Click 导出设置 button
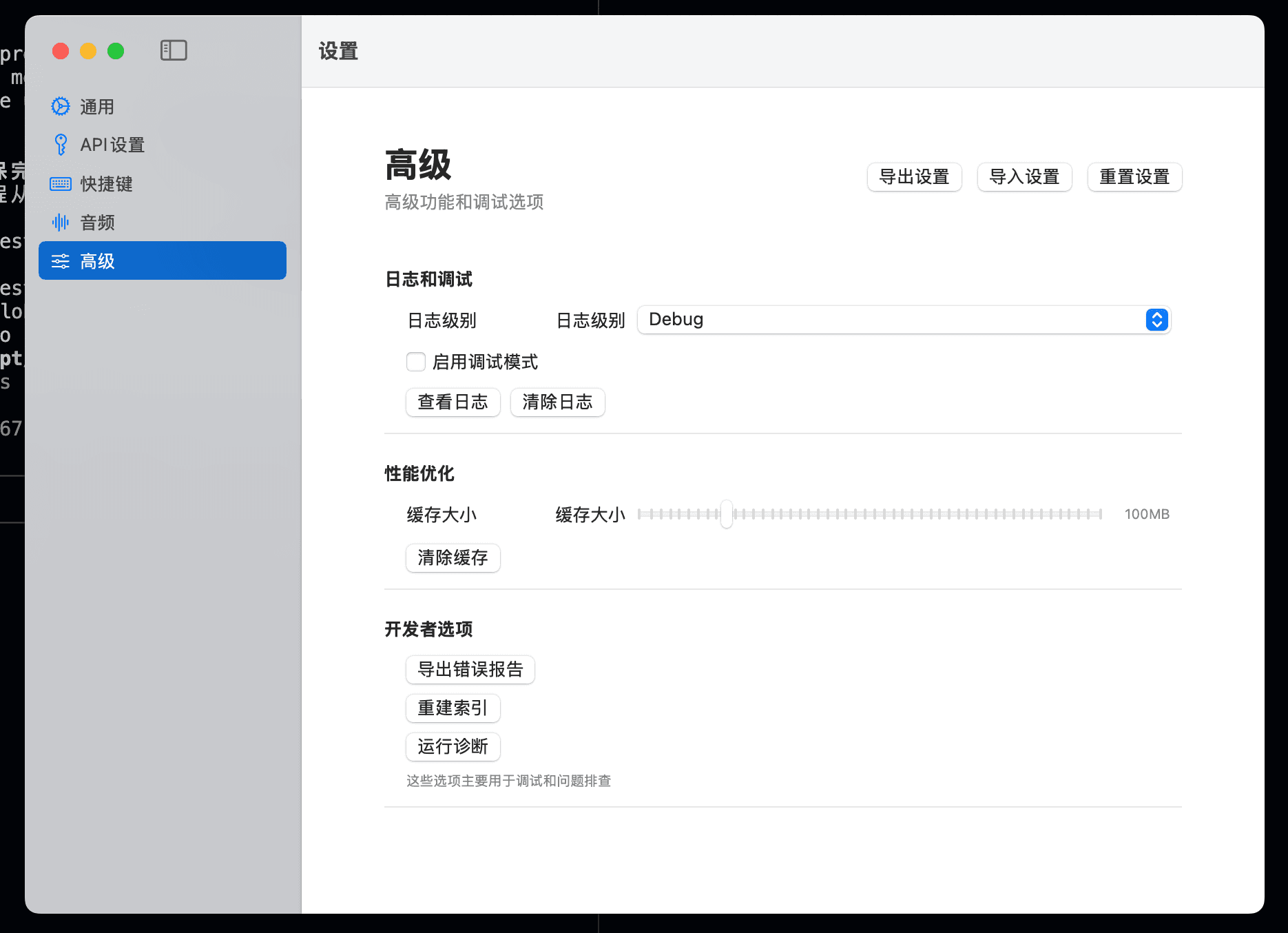The height and width of the screenshot is (933, 1288). pyautogui.click(x=914, y=177)
